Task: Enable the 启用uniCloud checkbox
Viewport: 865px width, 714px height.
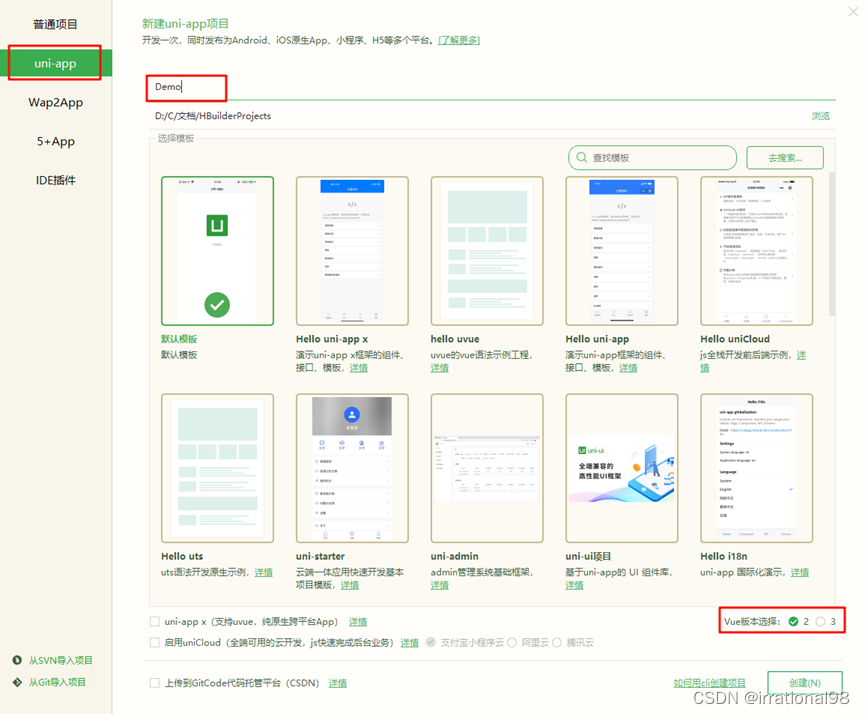Action: [155, 642]
